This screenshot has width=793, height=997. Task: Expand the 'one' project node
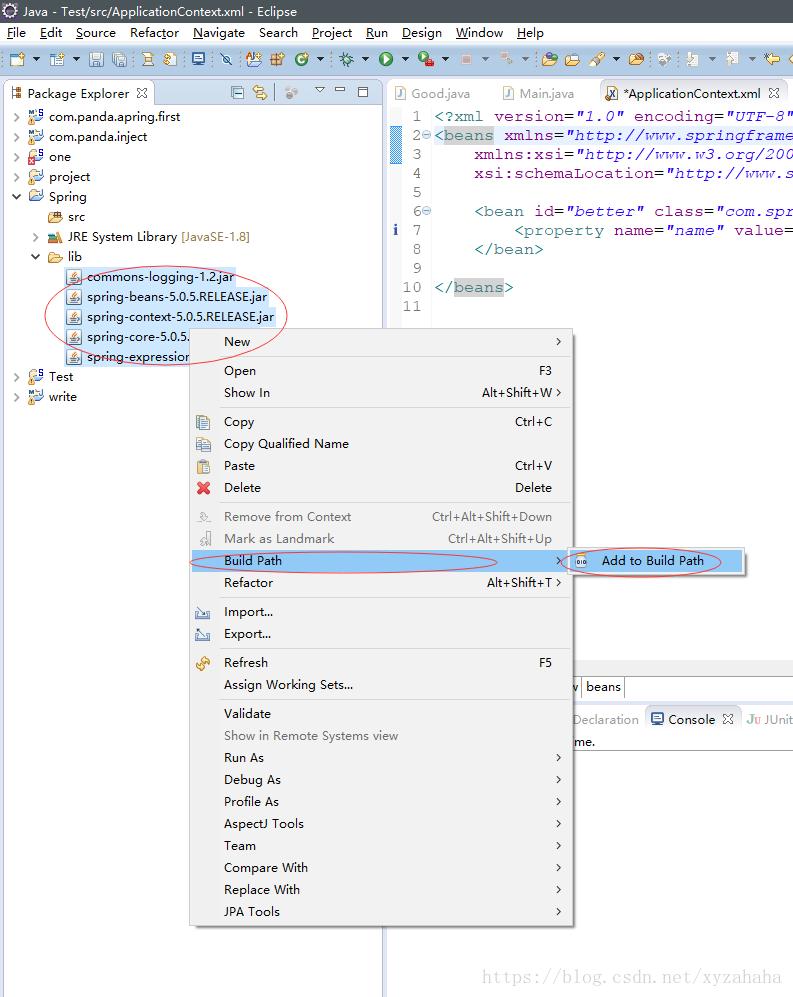(x=17, y=157)
